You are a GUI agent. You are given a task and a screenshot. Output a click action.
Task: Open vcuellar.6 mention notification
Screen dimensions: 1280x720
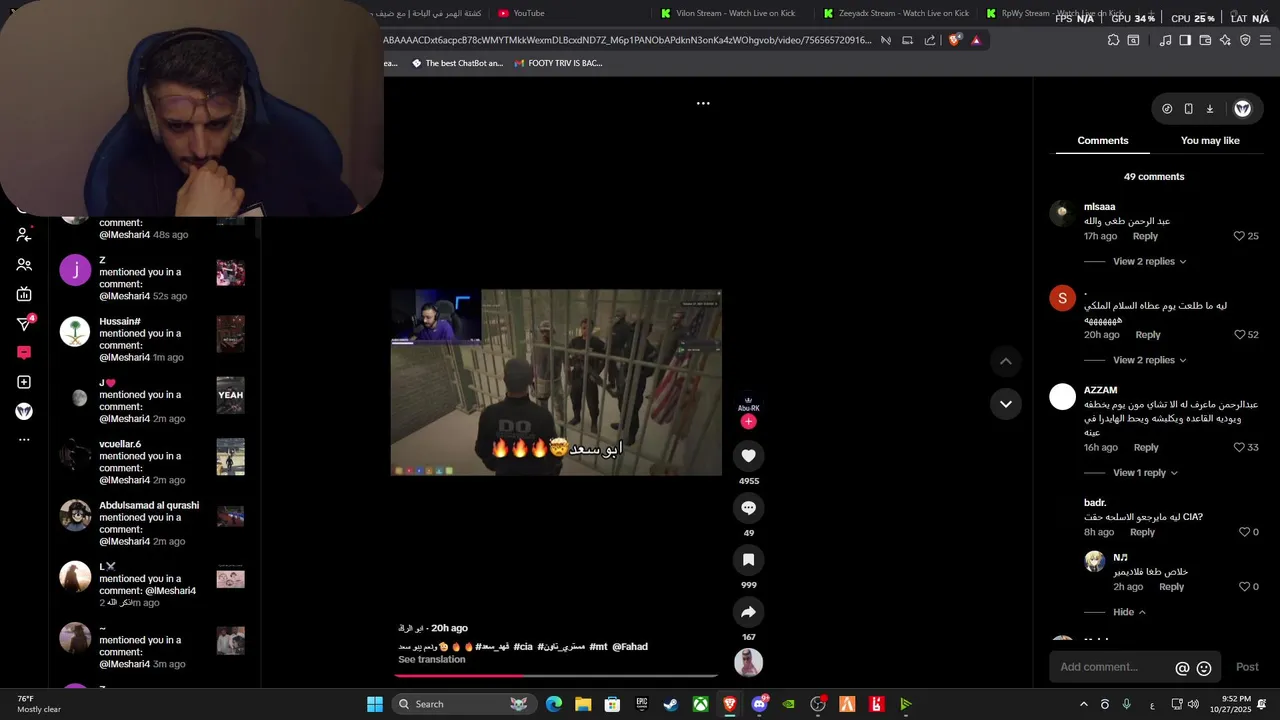tap(152, 462)
